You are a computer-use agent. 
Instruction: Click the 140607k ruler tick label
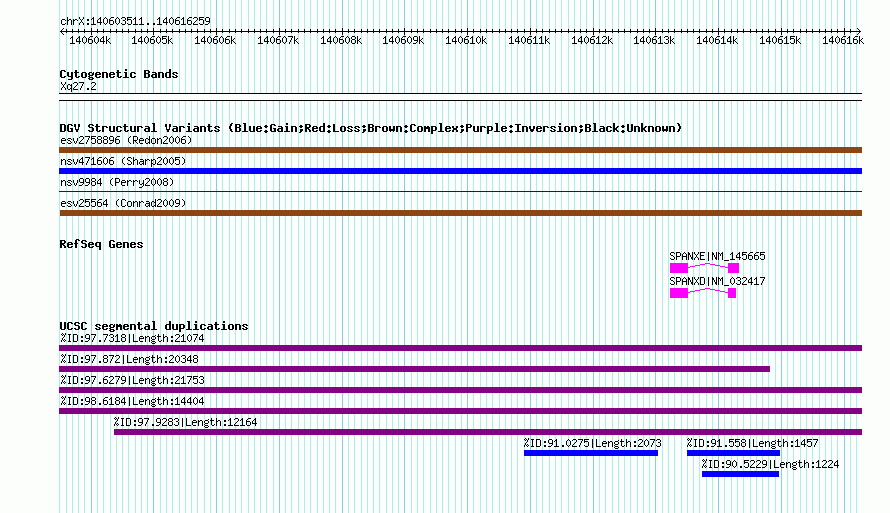click(278, 40)
